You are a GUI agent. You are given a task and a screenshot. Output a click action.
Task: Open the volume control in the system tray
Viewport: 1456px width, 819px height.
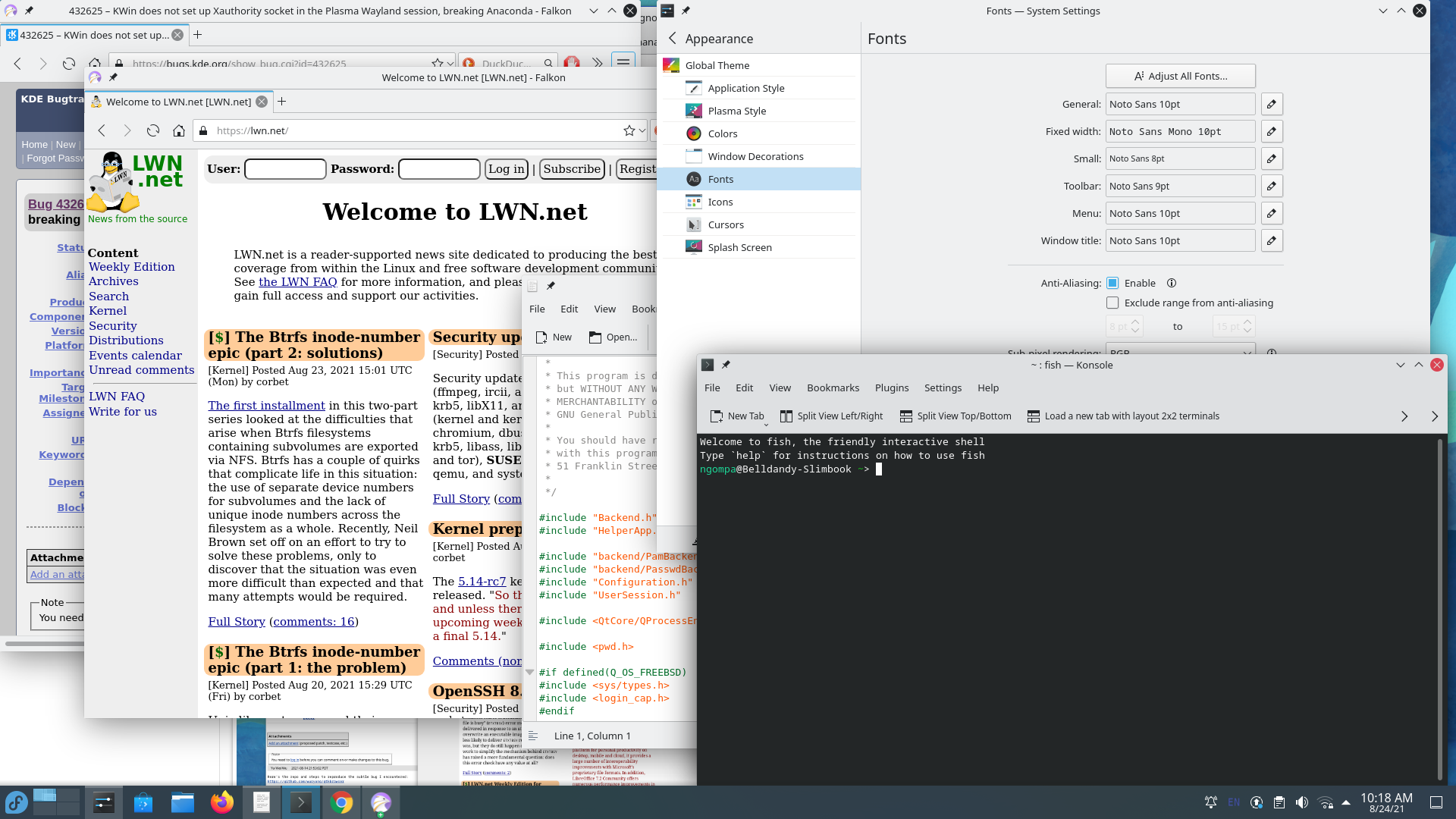1302,802
